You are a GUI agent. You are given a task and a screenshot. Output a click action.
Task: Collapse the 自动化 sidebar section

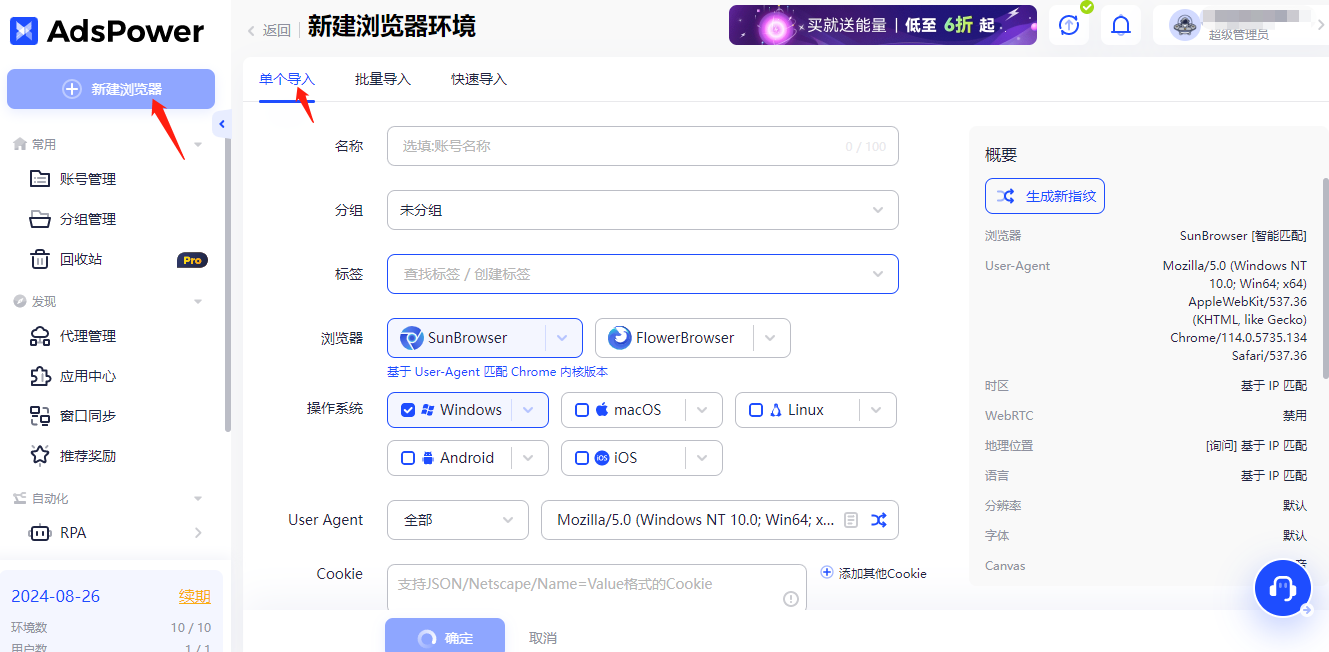pos(198,499)
